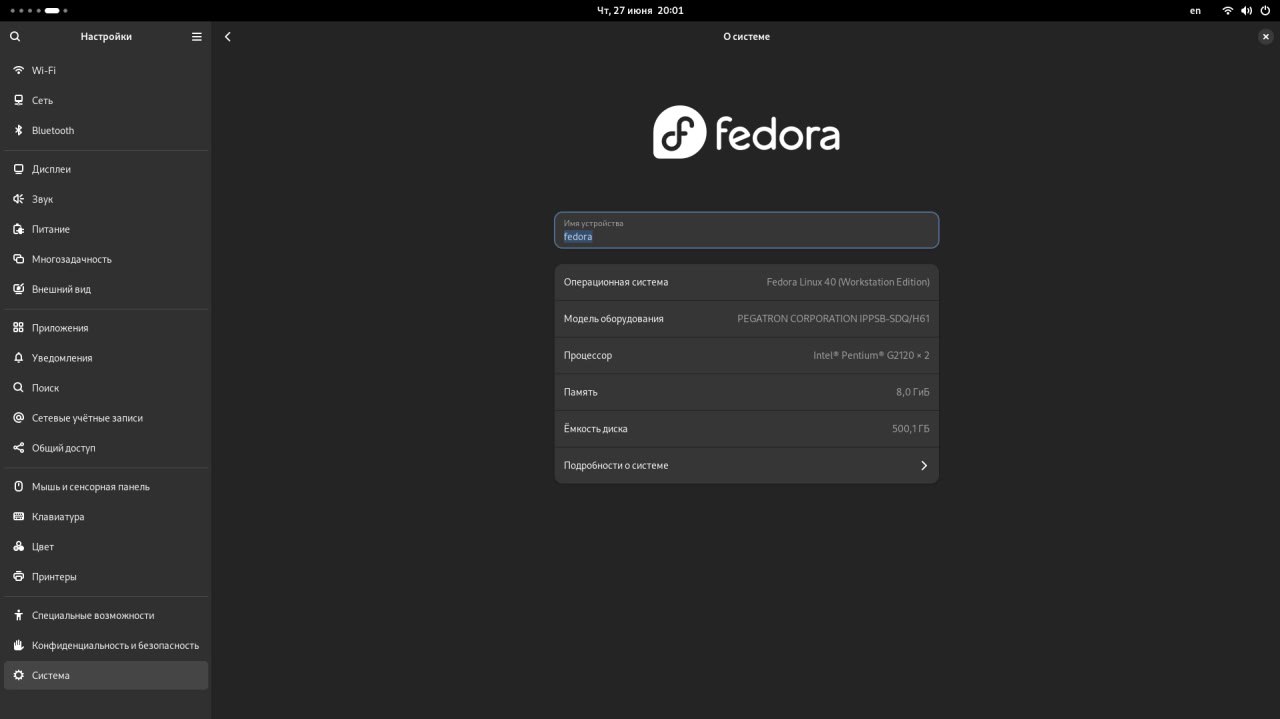The image size is (1280, 719).
Task: Click PEGATRON CORPORATION IPPSB-SDQ/H61 value
Action: [x=833, y=319]
